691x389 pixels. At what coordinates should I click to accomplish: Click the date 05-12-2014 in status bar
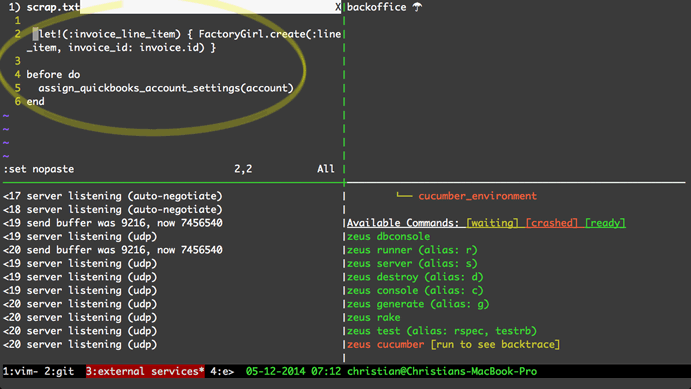275,371
